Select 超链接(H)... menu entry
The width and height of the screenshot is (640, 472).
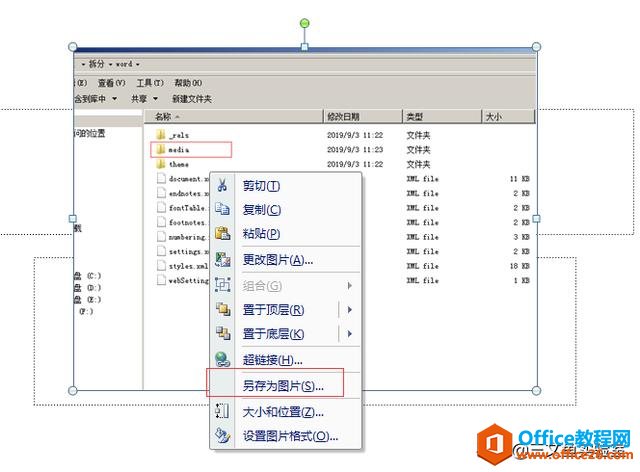273,360
